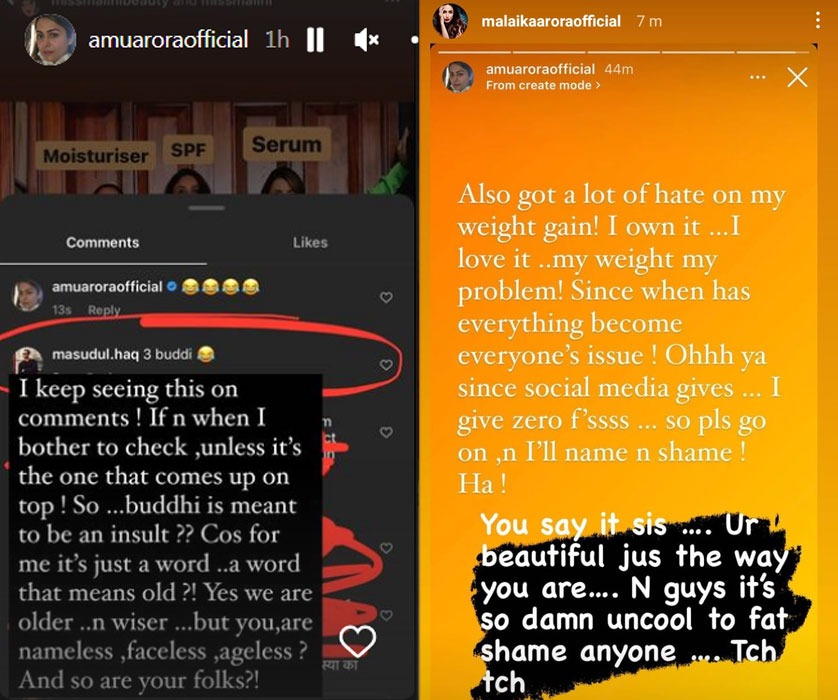Like the amuaroraofficial laughing emoji comment

(x=386, y=297)
